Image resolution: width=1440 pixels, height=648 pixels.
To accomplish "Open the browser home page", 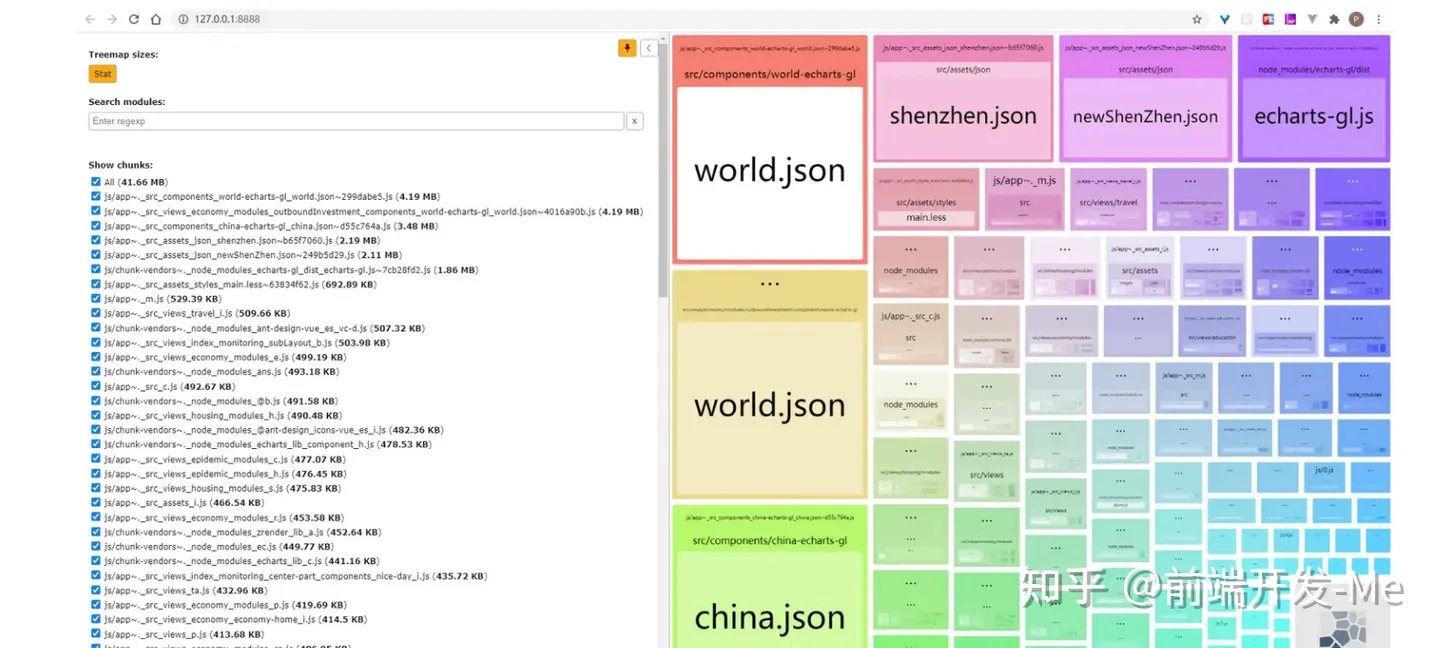I will 156,19.
